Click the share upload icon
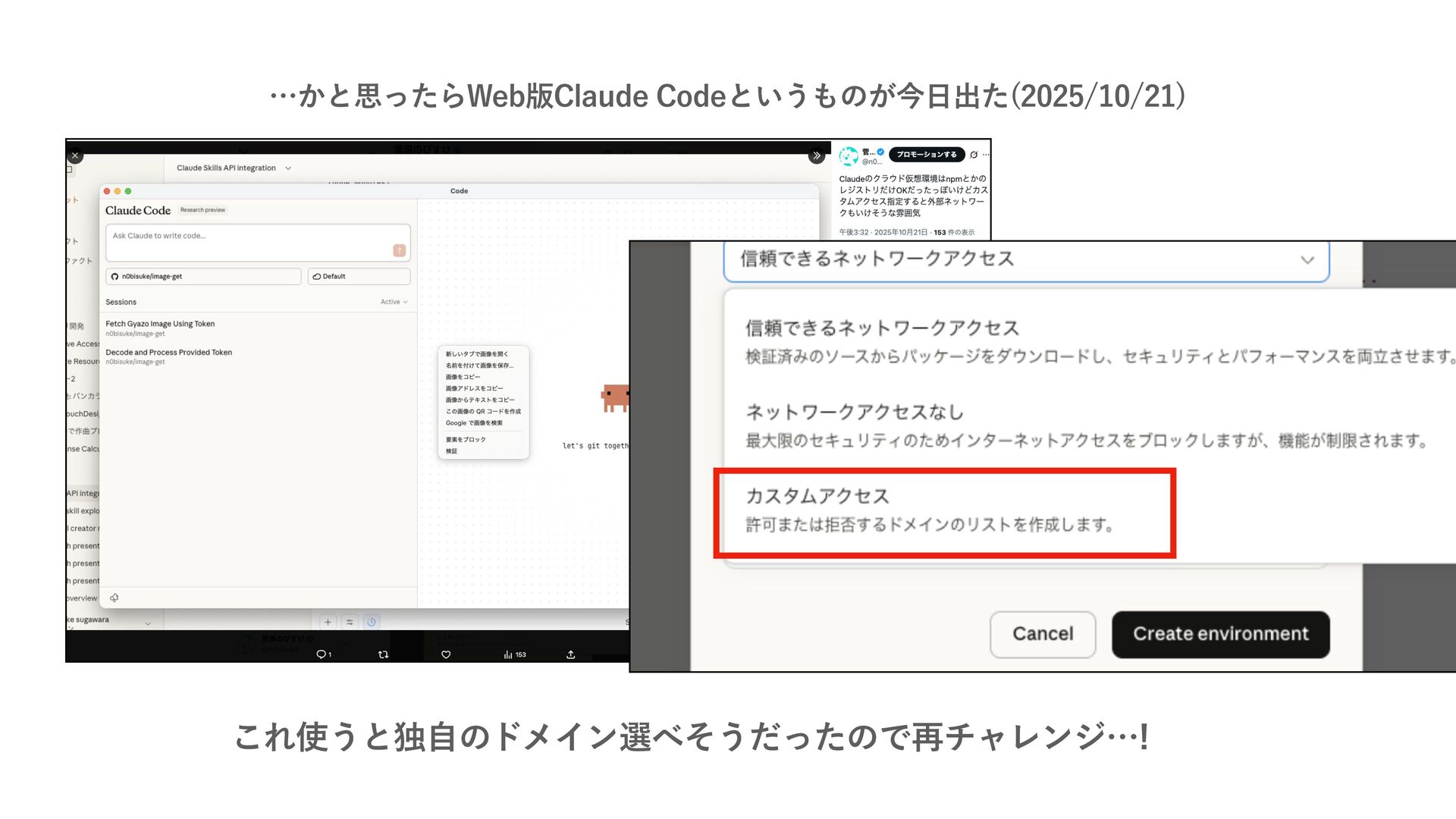 tap(570, 654)
